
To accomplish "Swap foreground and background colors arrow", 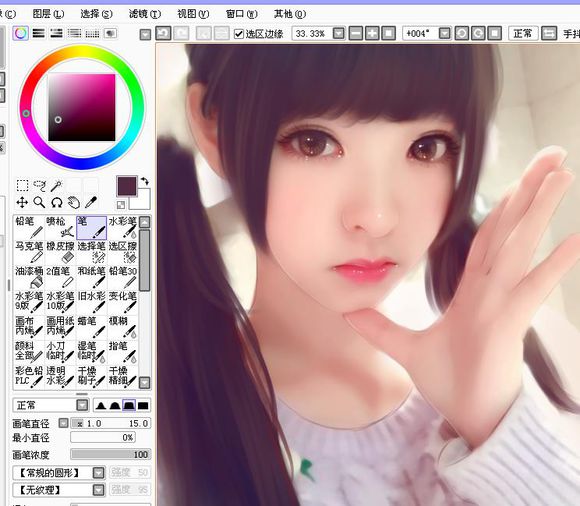I will (145, 181).
